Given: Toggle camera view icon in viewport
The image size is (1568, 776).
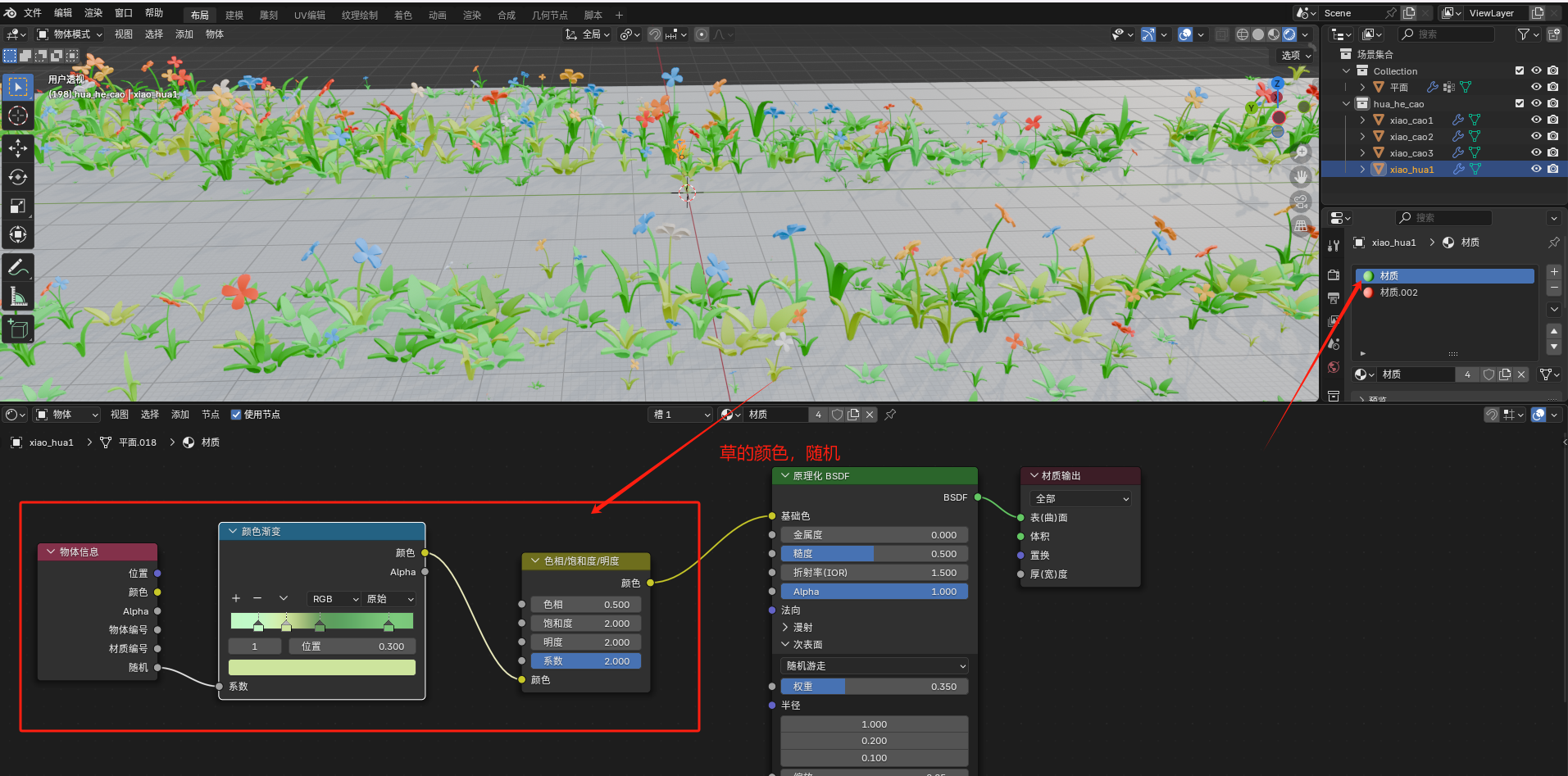Looking at the screenshot, I should (1302, 201).
